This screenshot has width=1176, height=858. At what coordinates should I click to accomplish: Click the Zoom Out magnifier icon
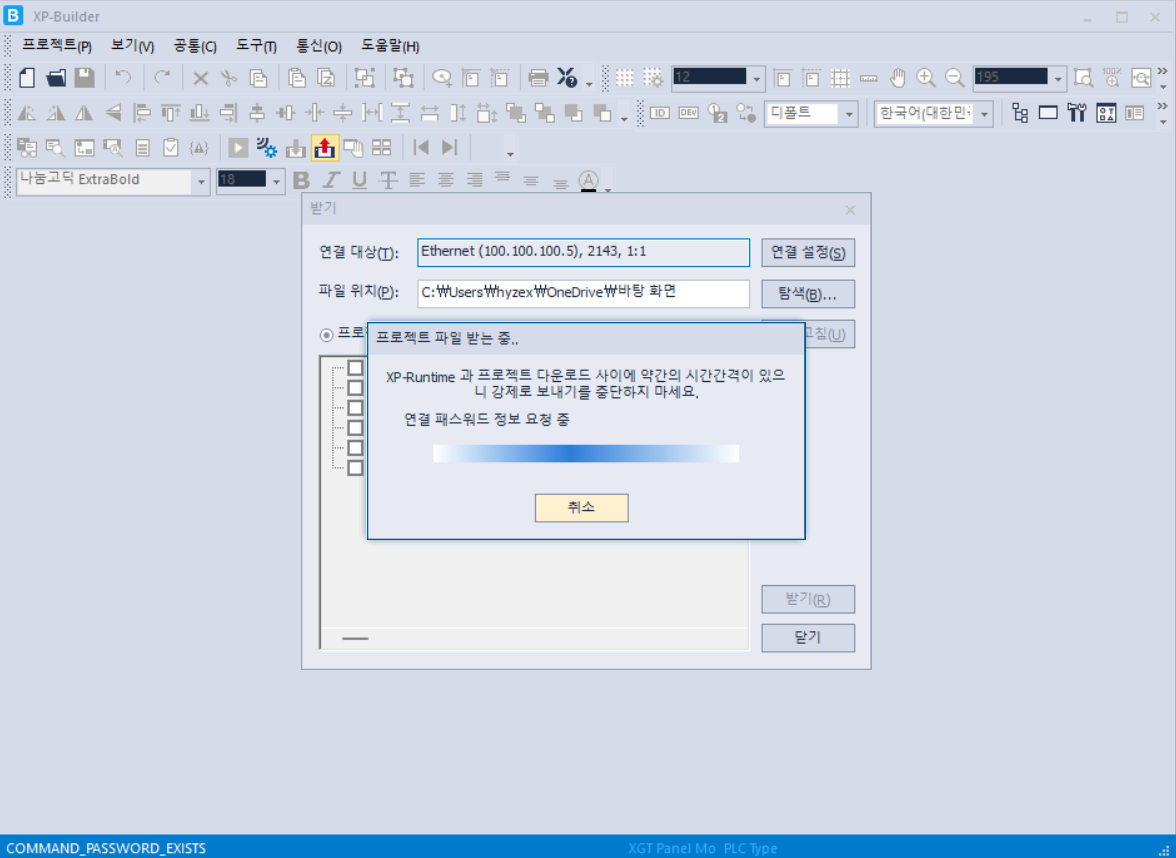point(954,78)
